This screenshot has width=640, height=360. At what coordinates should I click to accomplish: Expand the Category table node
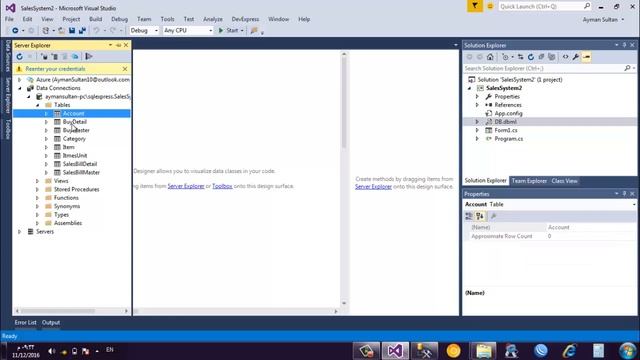coord(46,139)
